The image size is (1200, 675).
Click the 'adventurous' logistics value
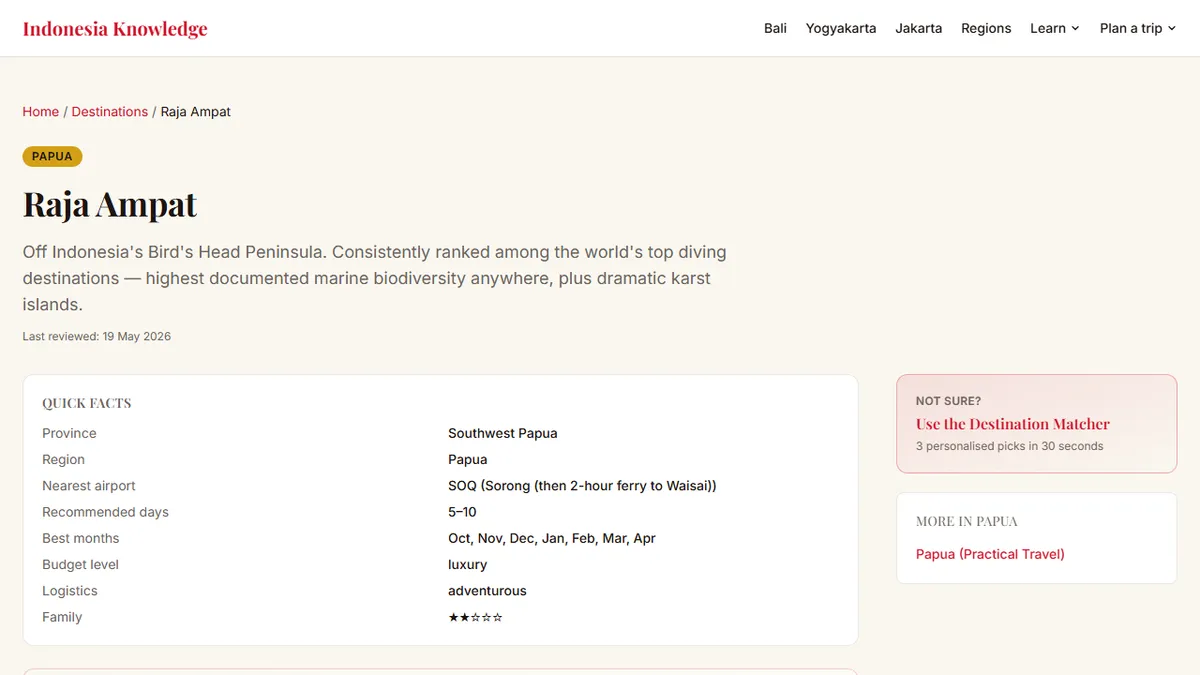click(x=487, y=591)
